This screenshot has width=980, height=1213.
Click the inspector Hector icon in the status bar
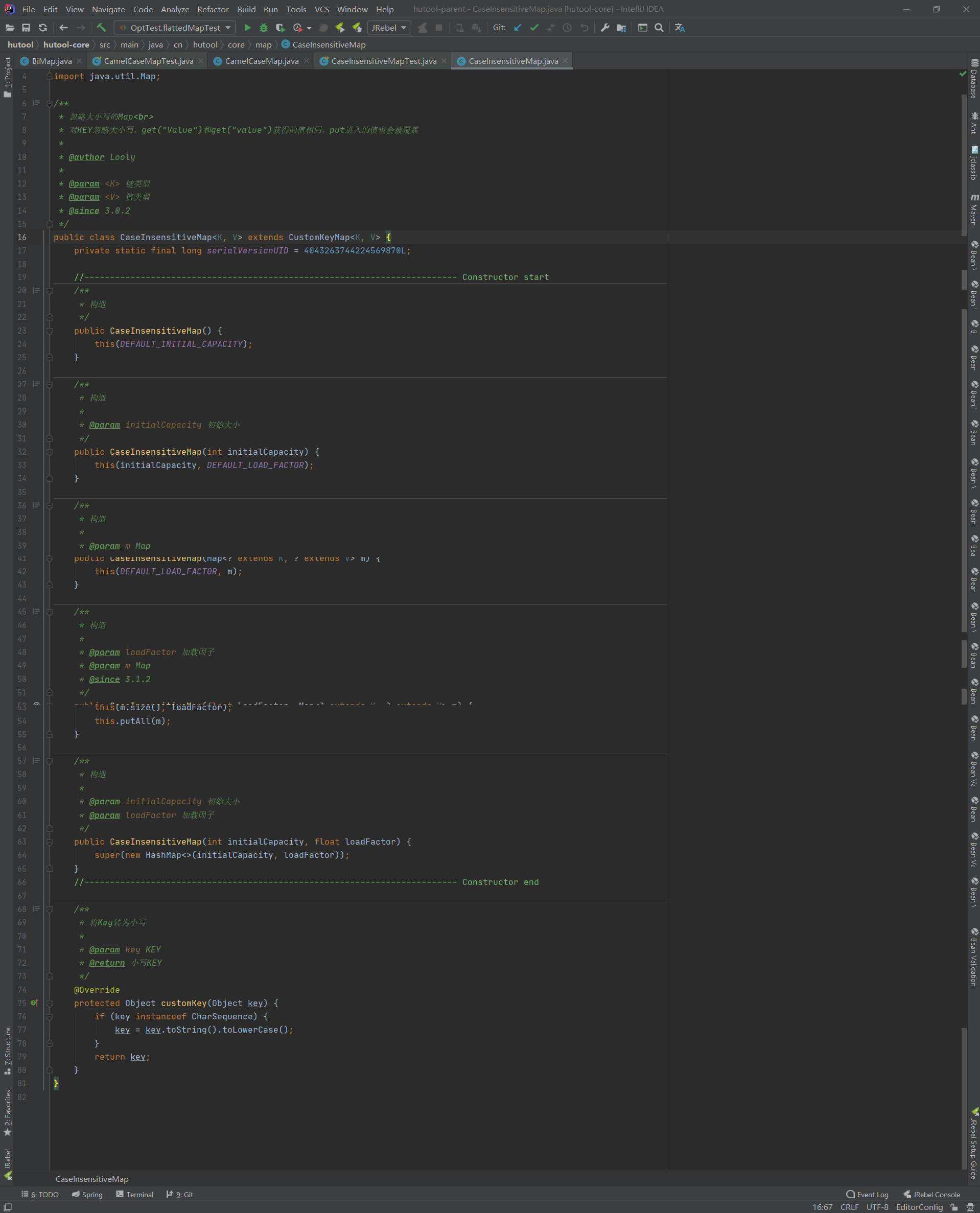pyautogui.click(x=970, y=1207)
